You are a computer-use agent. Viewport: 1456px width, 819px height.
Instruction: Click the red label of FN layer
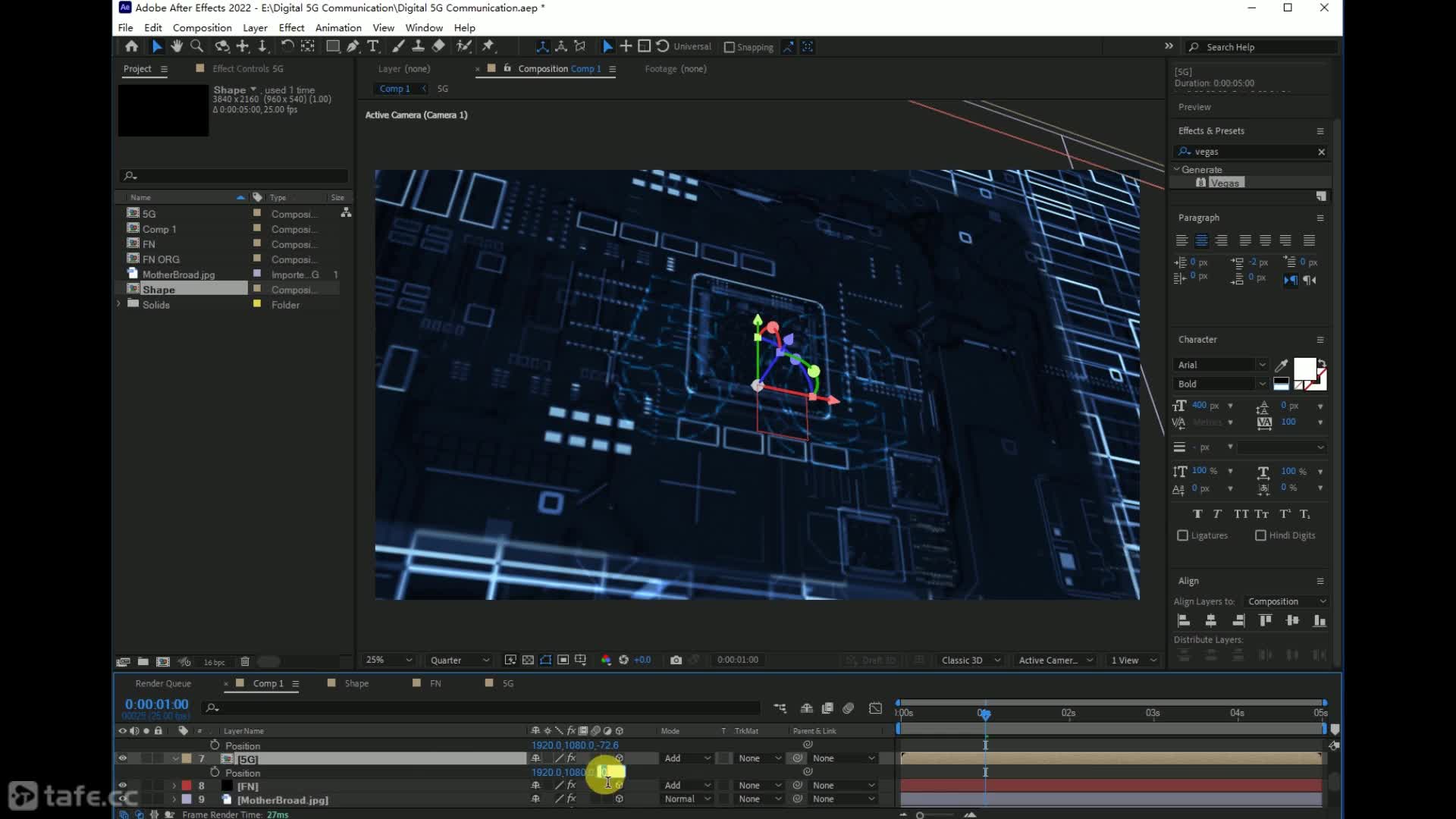coord(187,786)
